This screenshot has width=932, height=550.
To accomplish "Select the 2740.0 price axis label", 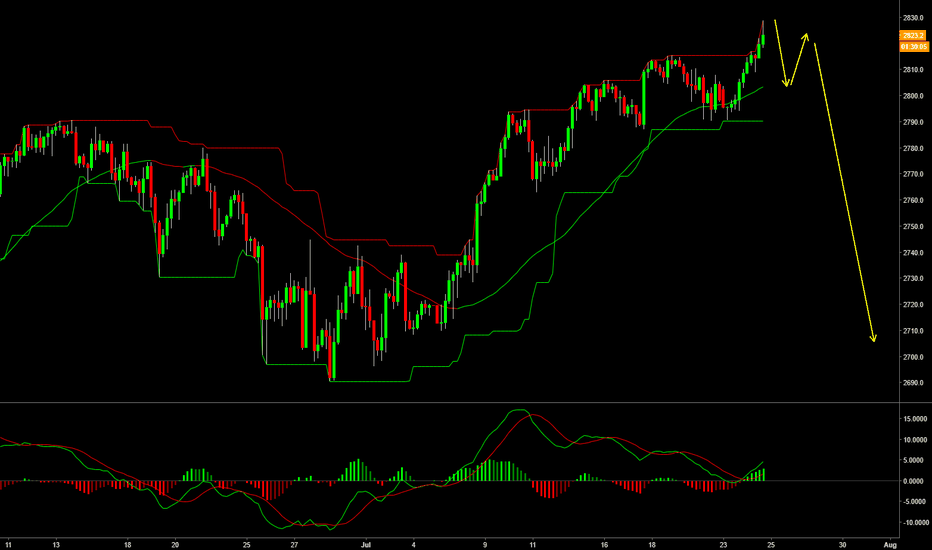I will 913,253.
